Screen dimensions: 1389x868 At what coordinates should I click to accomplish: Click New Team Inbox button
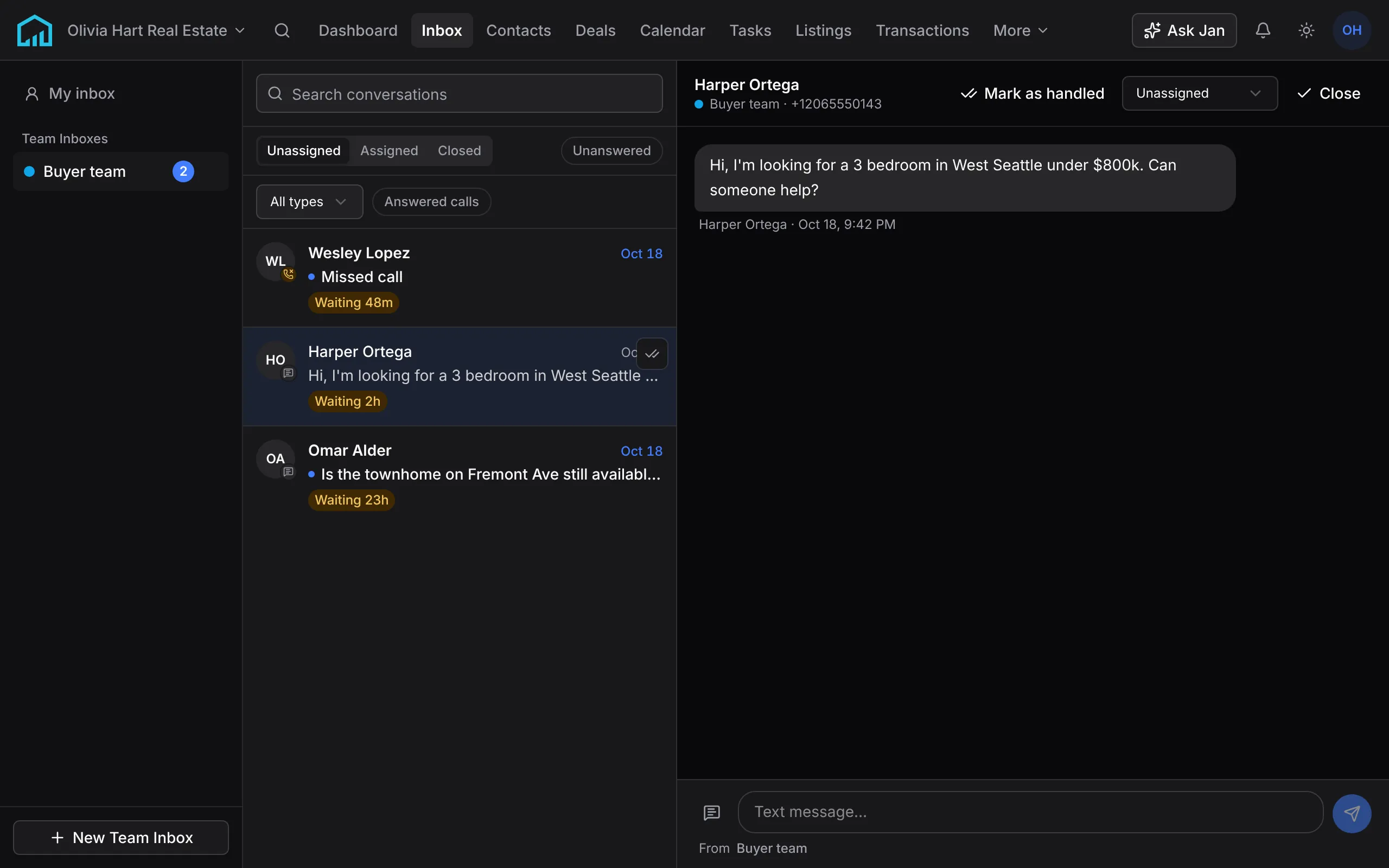coord(121,838)
